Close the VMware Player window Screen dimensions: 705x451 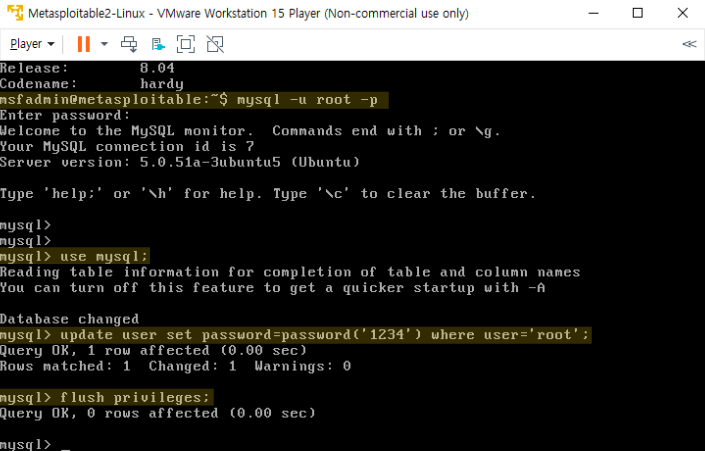(x=683, y=13)
